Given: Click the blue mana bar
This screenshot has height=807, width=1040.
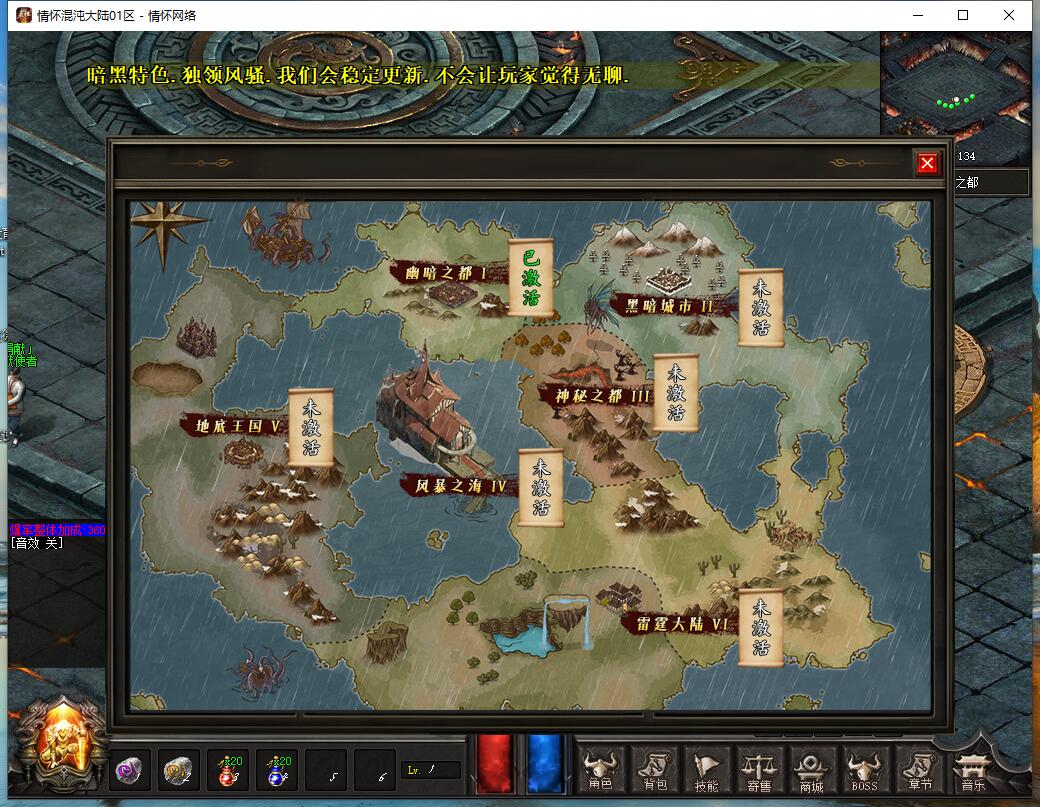Looking at the screenshot, I should [545, 764].
